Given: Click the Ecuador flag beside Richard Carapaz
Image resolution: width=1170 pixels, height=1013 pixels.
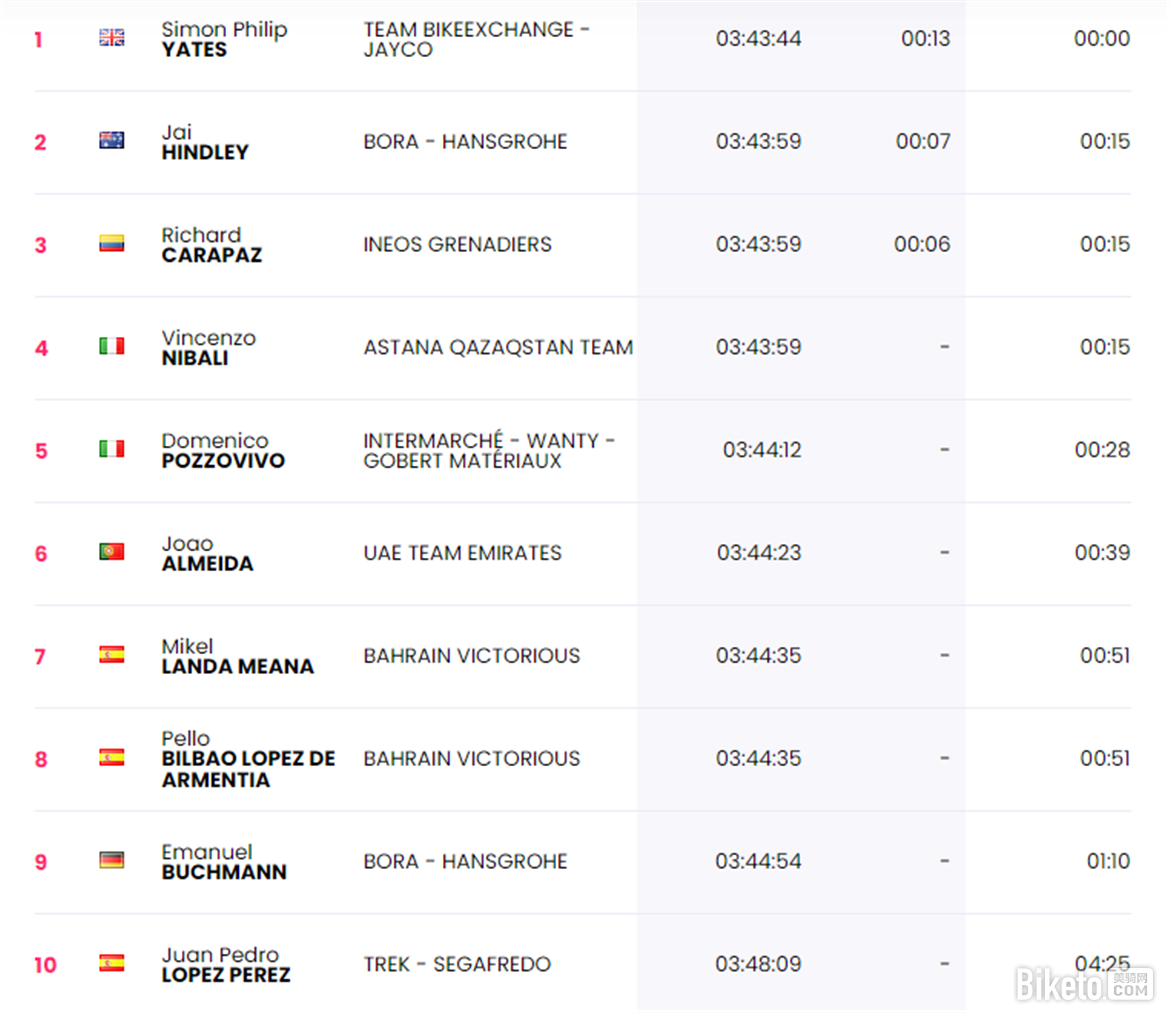Looking at the screenshot, I should pos(111,244).
